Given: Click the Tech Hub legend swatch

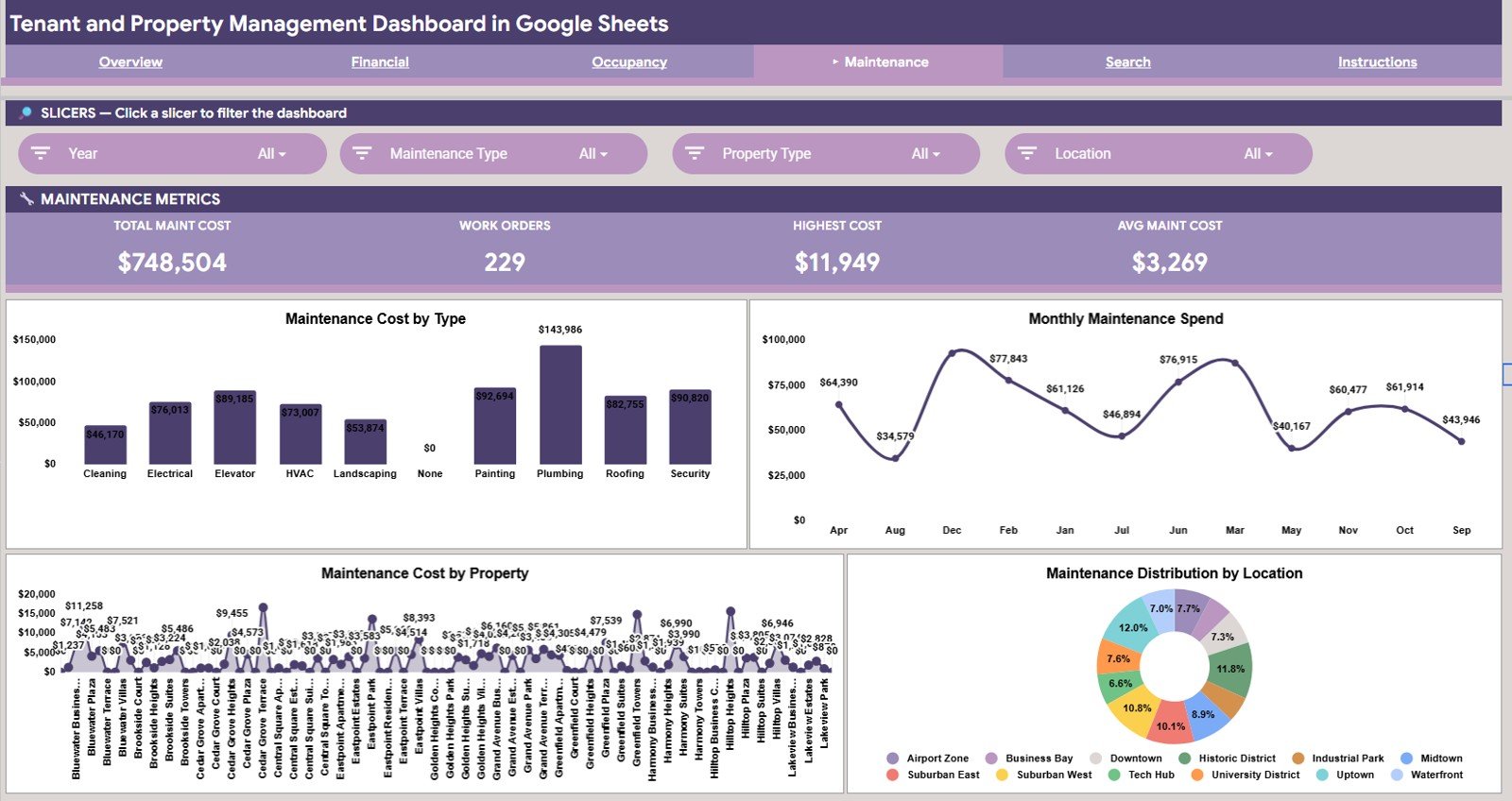Looking at the screenshot, I should pos(1114,775).
